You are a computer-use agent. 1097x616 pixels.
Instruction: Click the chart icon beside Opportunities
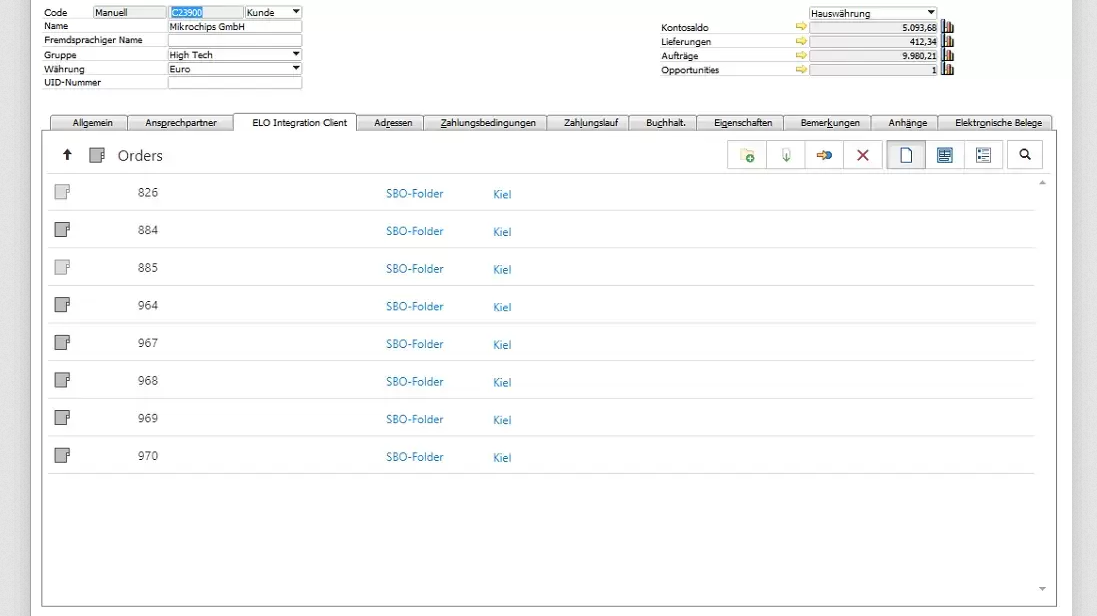(x=948, y=70)
